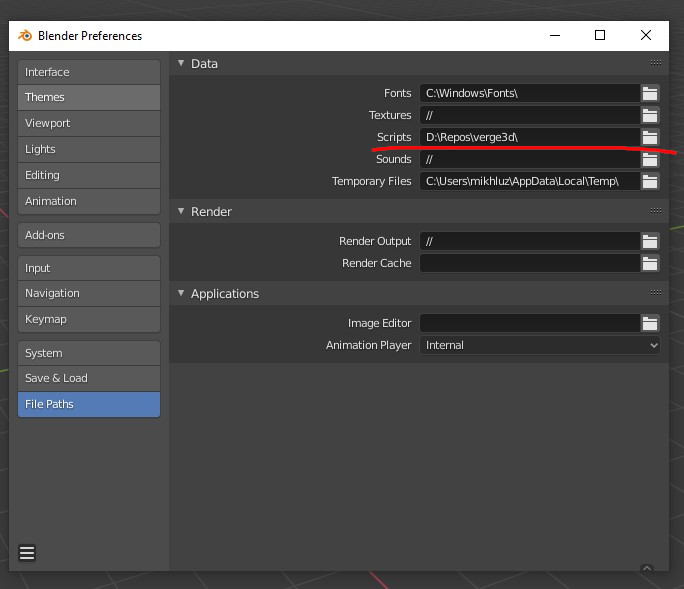Image resolution: width=684 pixels, height=589 pixels.
Task: Open folder browser for Sounds path
Action: click(650, 160)
